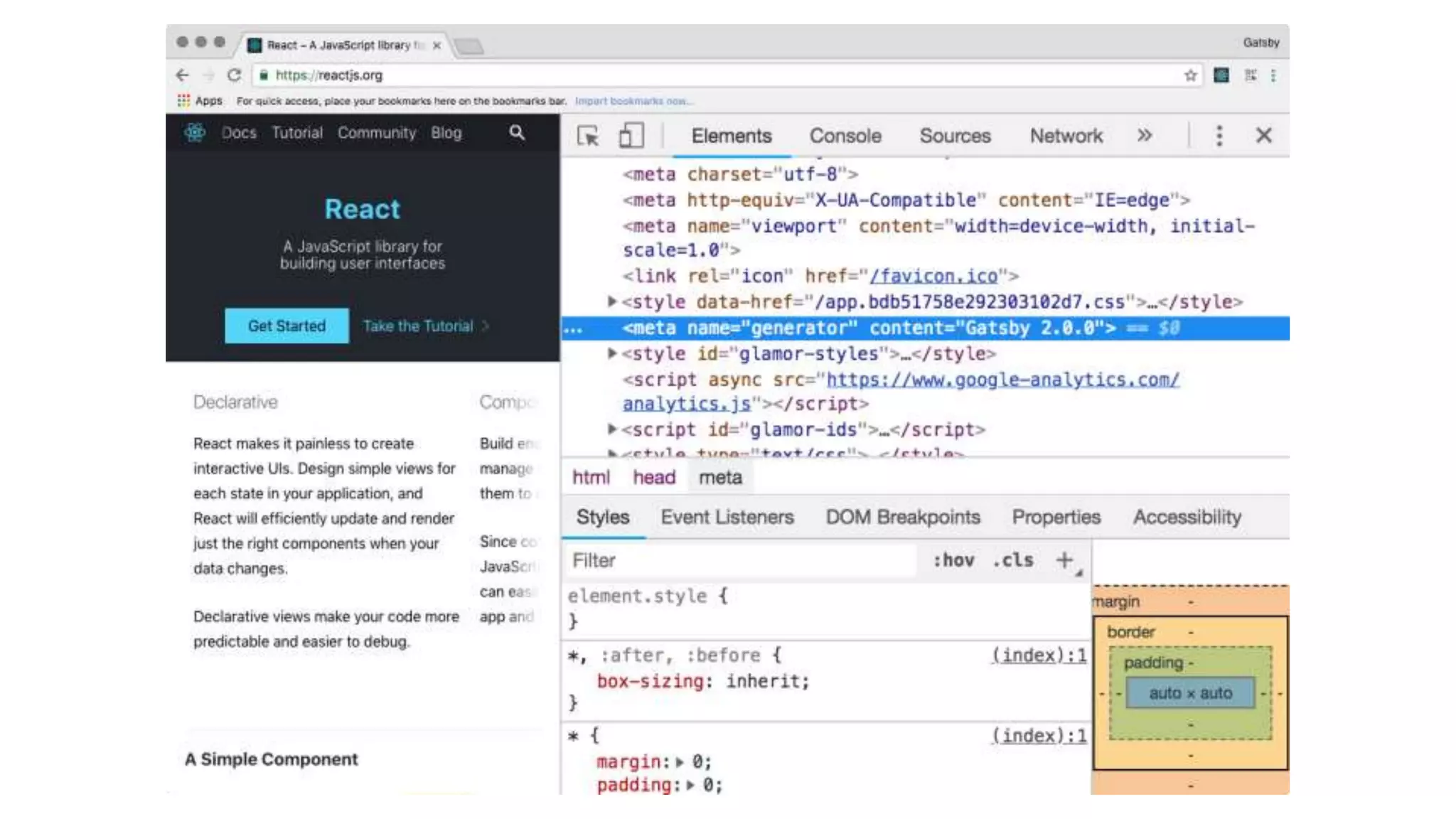Expand the glamor-ids script node

coord(611,429)
